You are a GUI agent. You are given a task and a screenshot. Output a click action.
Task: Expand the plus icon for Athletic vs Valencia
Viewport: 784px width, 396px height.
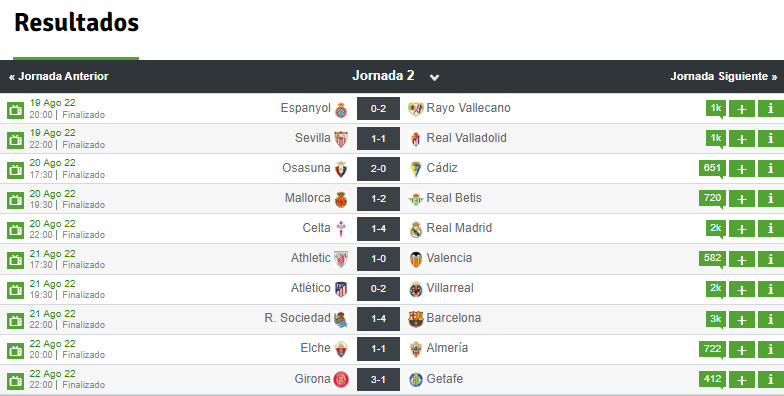[742, 259]
